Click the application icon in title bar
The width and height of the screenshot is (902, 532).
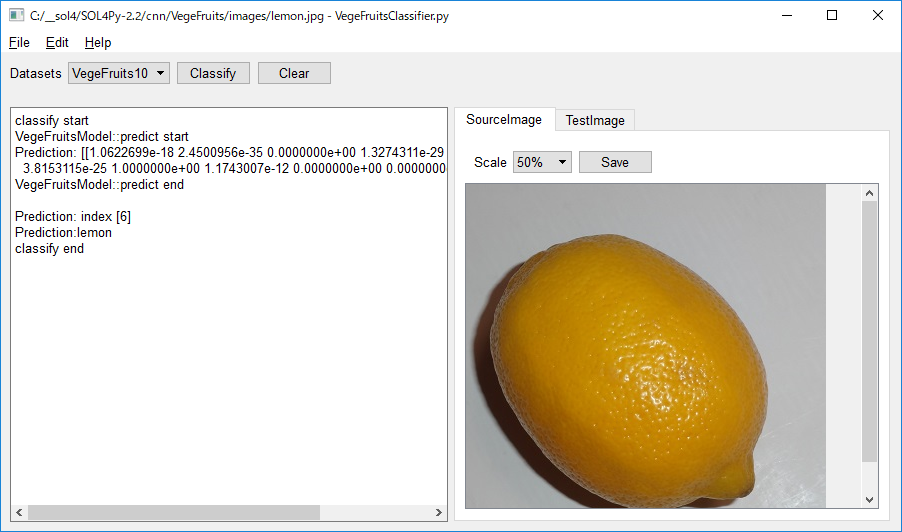(x=16, y=16)
